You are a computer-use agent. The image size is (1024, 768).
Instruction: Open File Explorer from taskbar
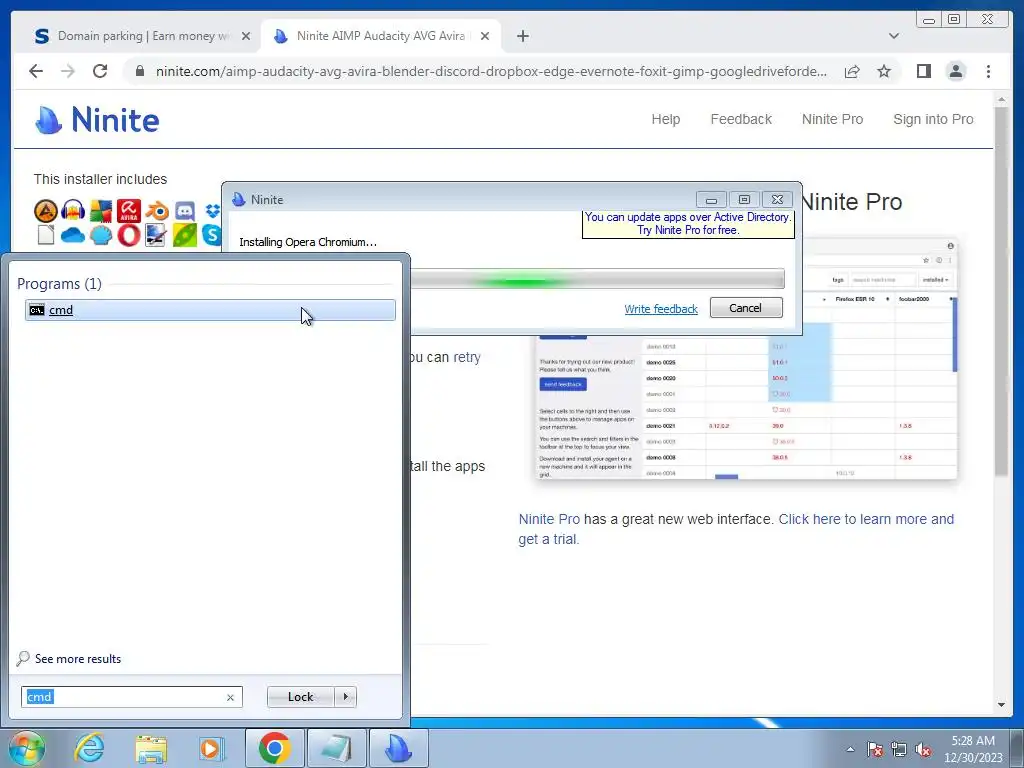click(x=151, y=748)
